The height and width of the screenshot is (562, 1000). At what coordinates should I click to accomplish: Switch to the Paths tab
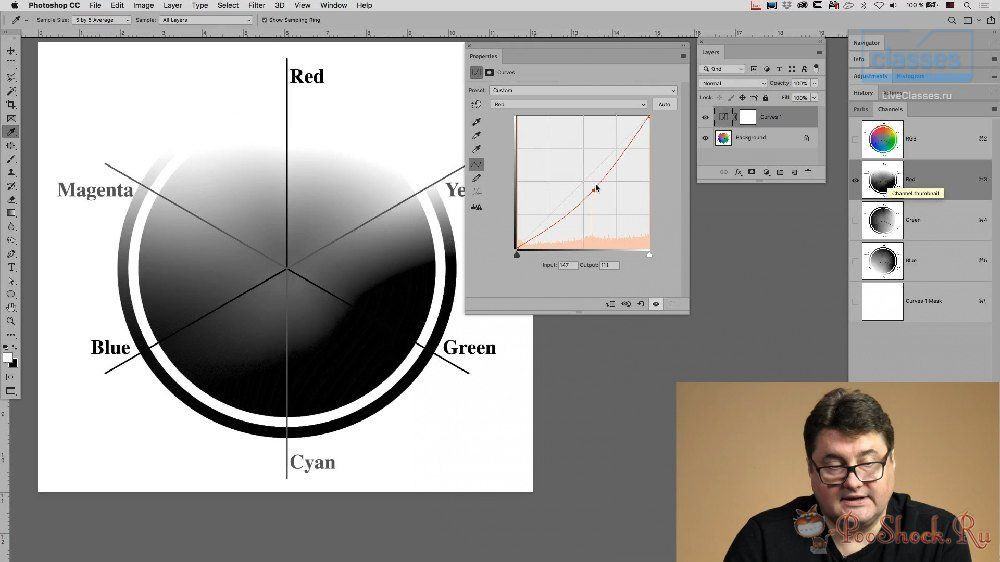(x=861, y=109)
